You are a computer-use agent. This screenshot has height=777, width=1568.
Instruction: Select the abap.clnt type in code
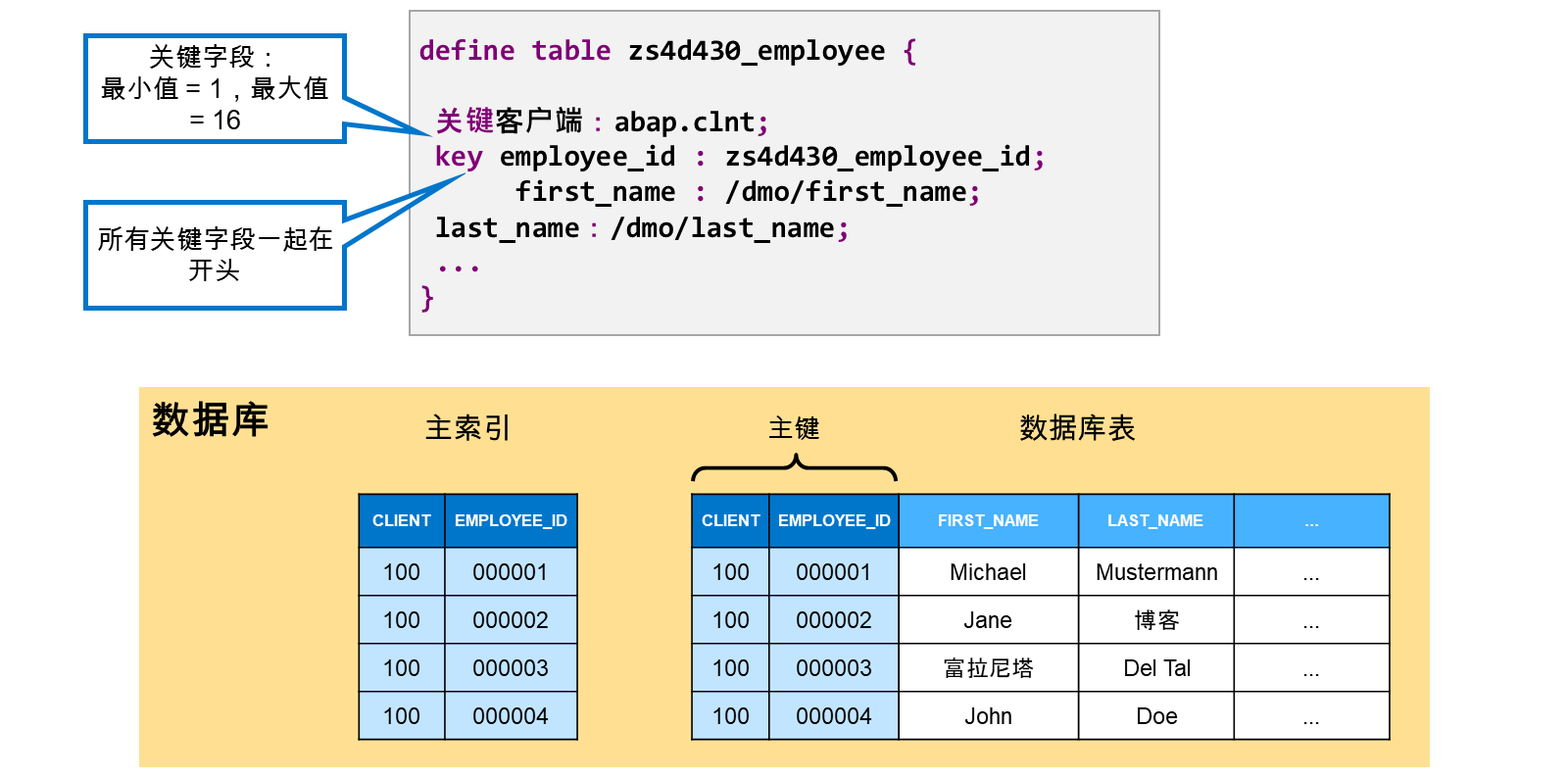[x=684, y=121]
